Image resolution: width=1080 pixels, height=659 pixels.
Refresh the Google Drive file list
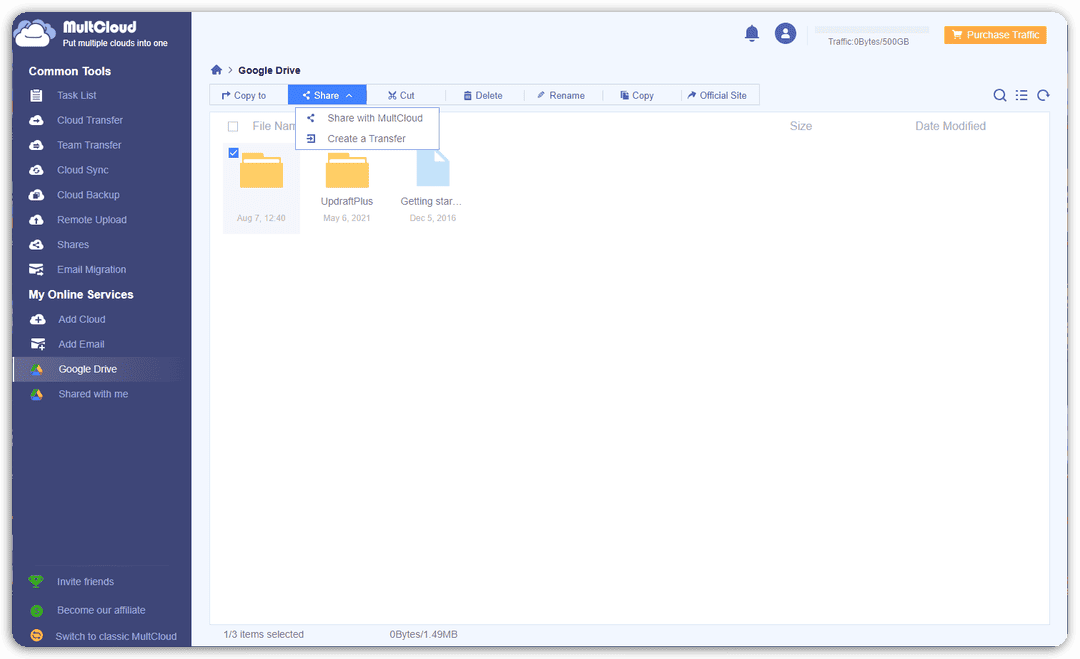point(1043,95)
